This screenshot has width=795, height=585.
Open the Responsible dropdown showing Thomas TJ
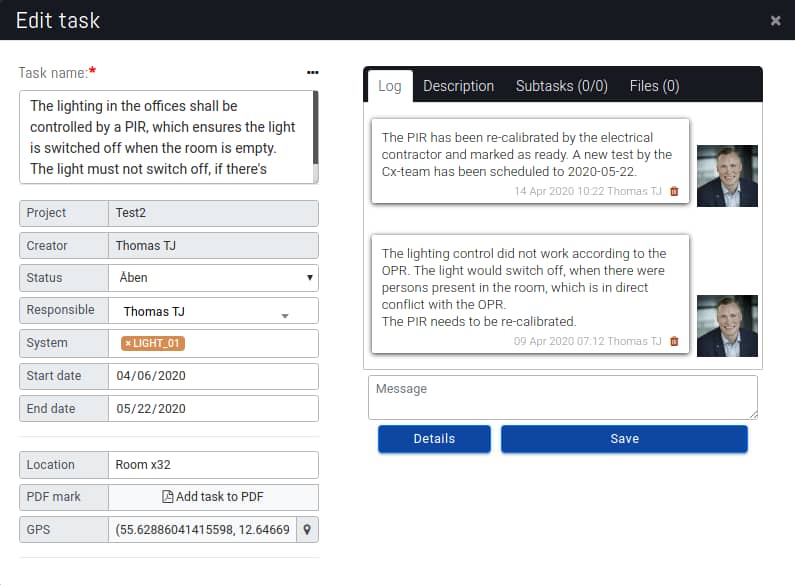pyautogui.click(x=213, y=311)
